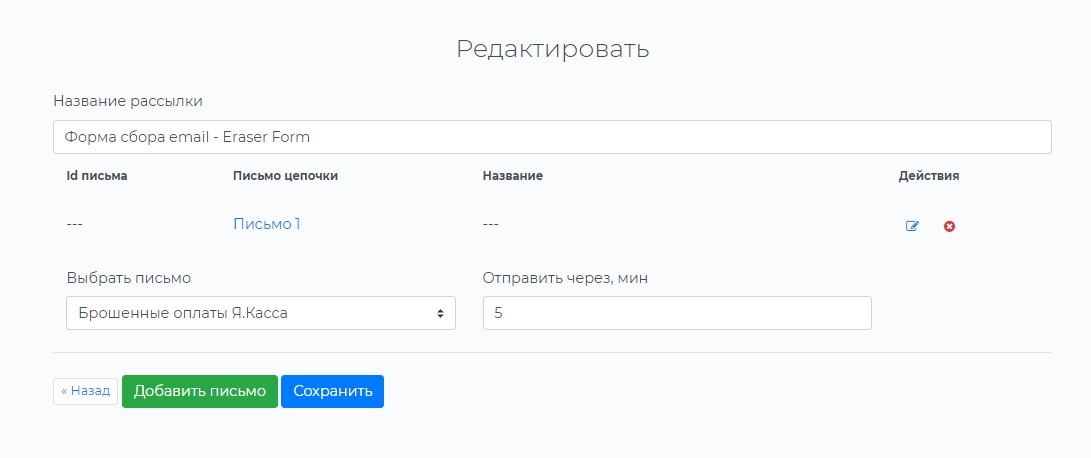Click the arrows on the Брошенные оплаты select box
The width and height of the screenshot is (1091, 458).
440,313
